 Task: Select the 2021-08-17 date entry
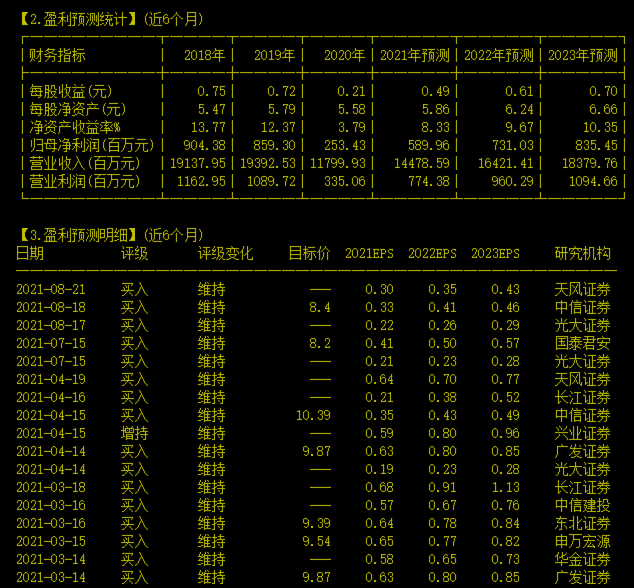[x=51, y=326]
